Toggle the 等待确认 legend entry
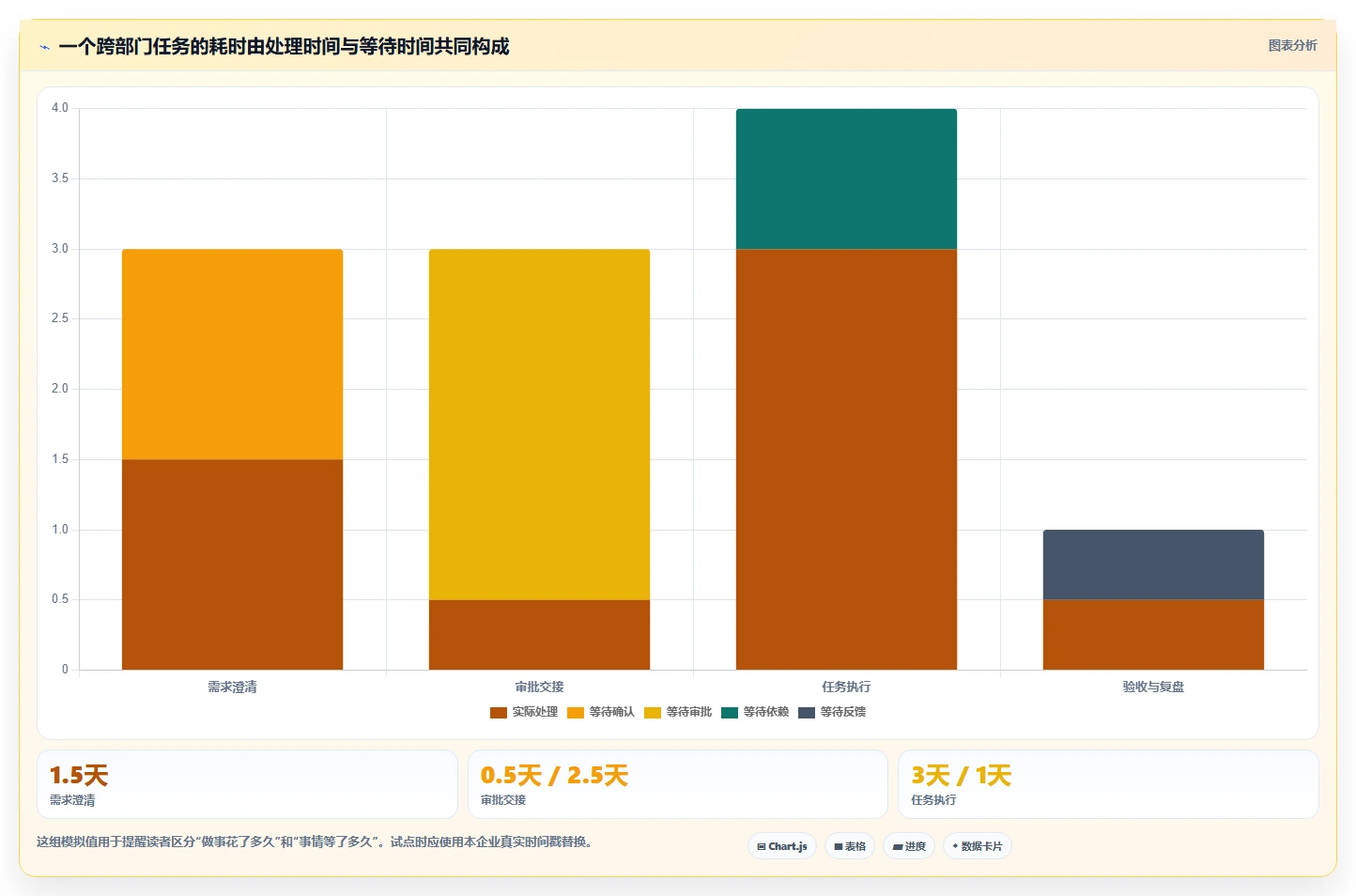The width and height of the screenshot is (1356, 896). (x=601, y=712)
